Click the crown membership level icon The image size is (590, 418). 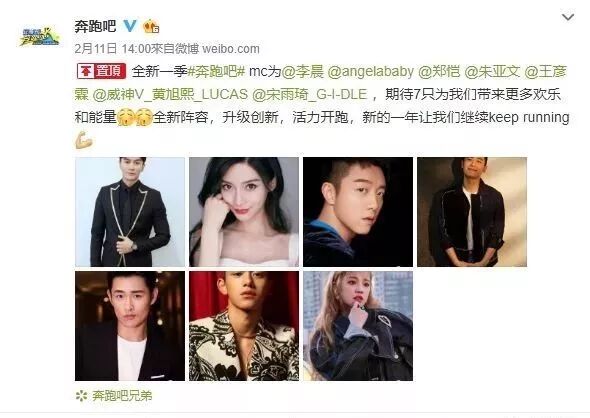(x=151, y=26)
